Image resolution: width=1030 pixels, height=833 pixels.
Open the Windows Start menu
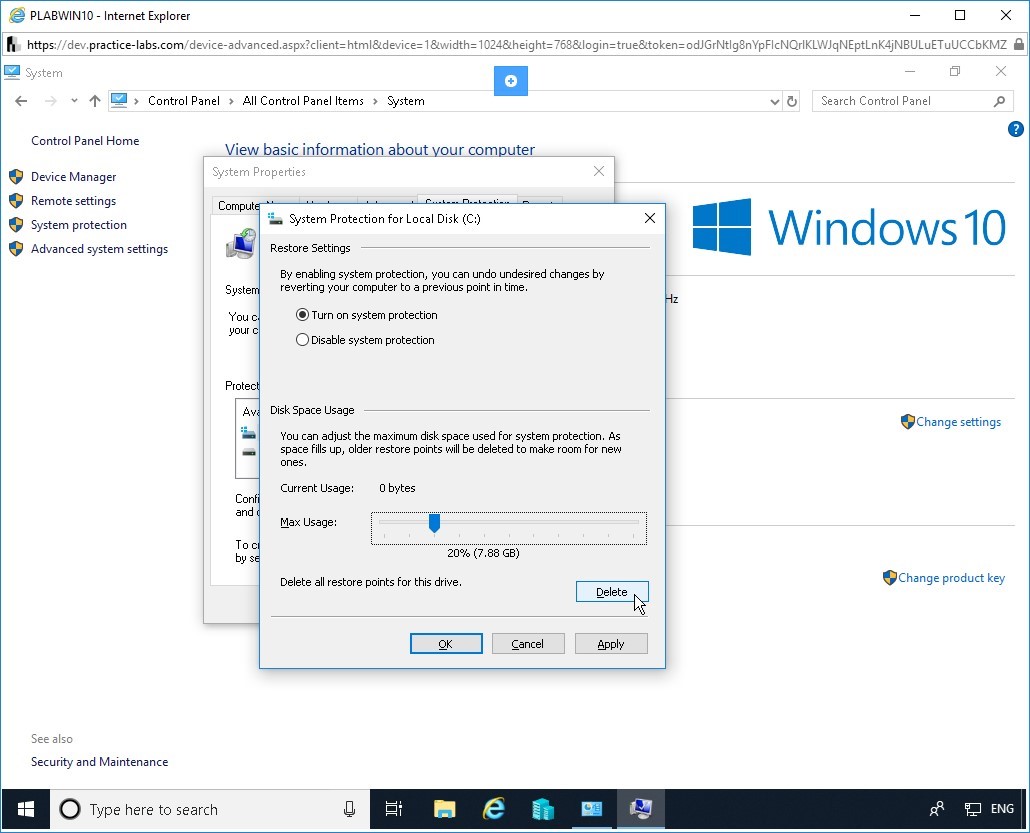(x=26, y=809)
